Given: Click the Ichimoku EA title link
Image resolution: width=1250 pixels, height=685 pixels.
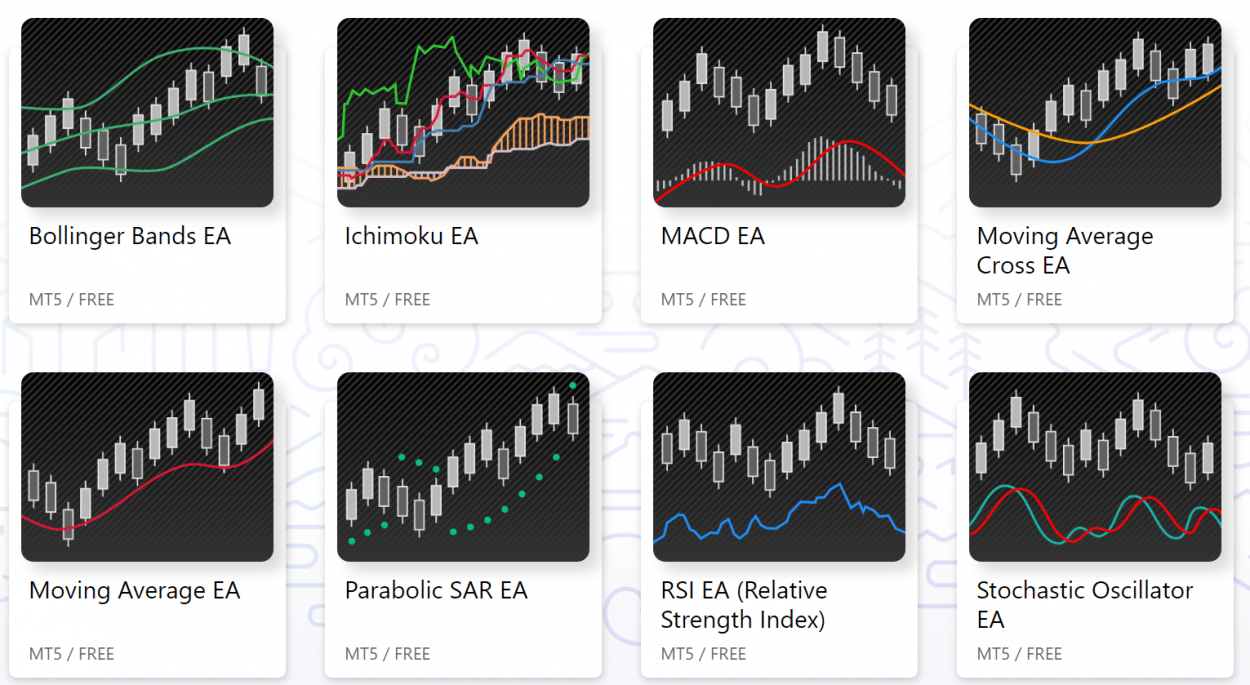Looking at the screenshot, I should click(x=412, y=237).
